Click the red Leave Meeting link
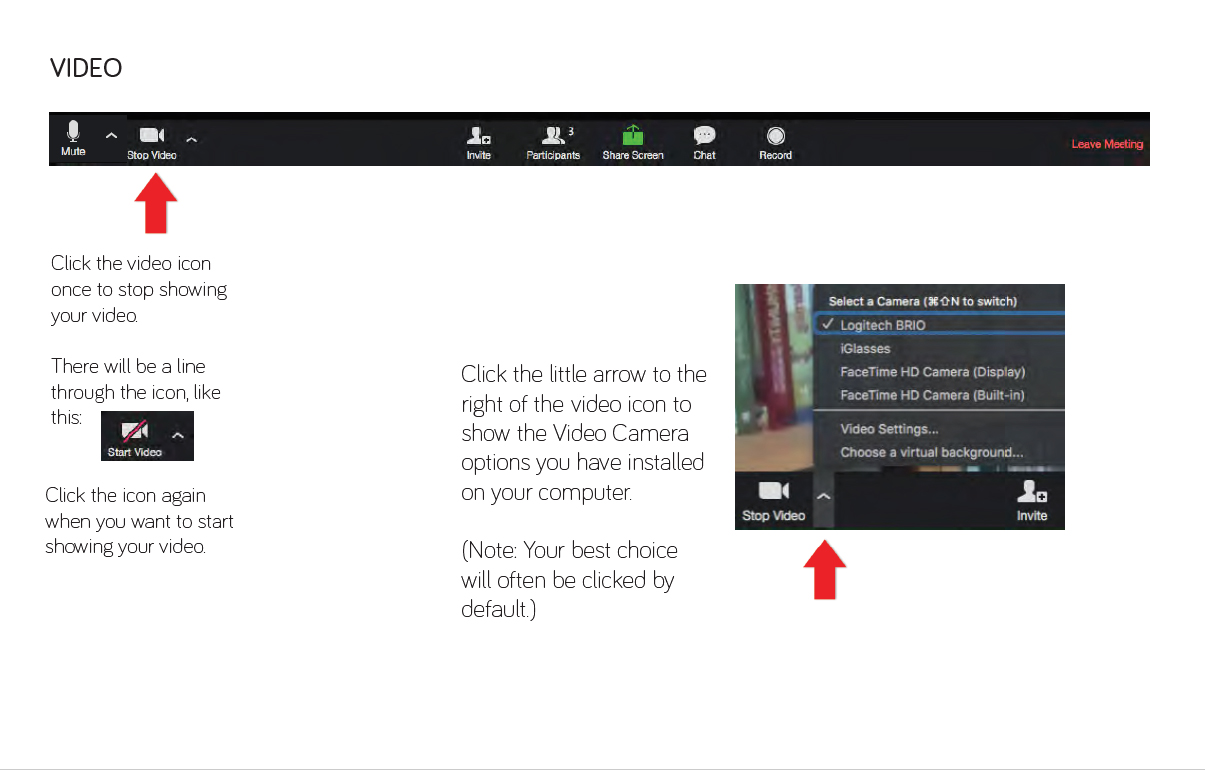Viewport: 1205px width, 770px height. tap(1107, 144)
